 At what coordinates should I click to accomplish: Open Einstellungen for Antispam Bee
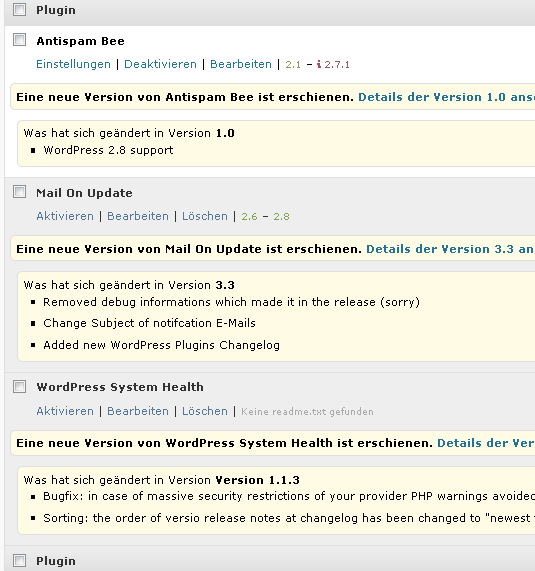tap(73, 64)
